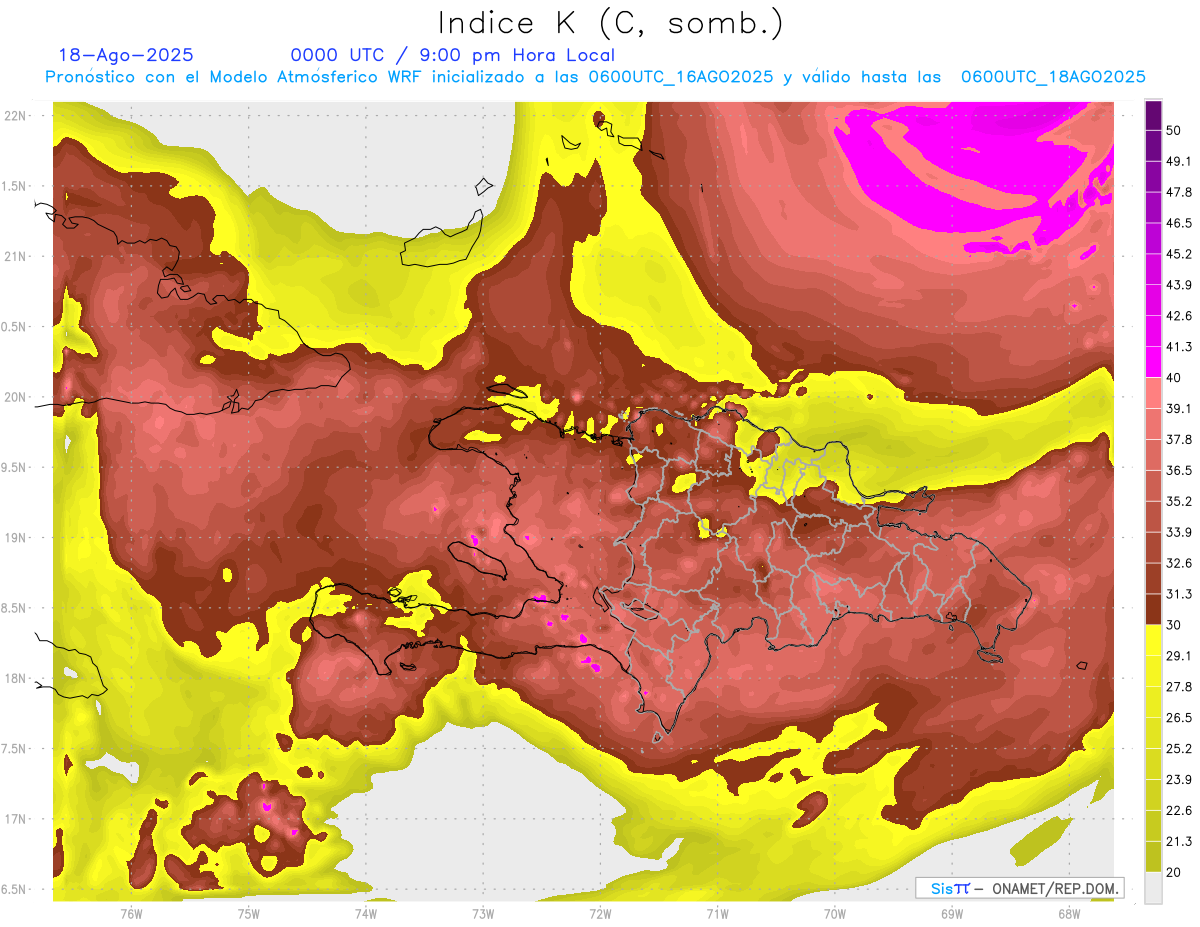Click the legend value '27.8'
This screenshot has width=1200, height=927.
[1179, 686]
